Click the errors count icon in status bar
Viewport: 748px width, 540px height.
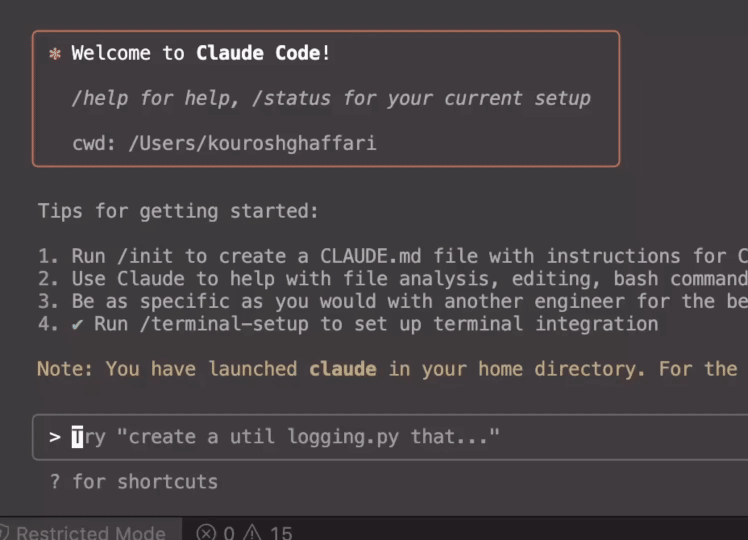tap(206, 532)
